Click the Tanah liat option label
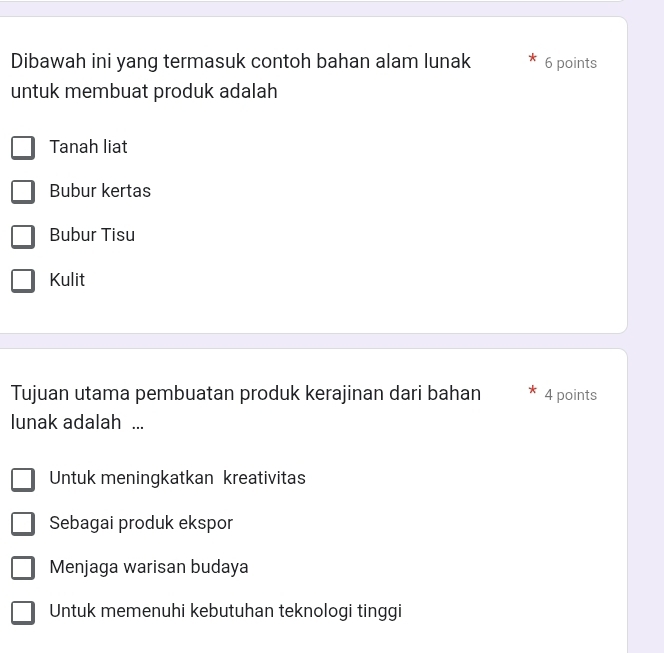Viewport: 664px width, 653px height. pyautogui.click(x=88, y=147)
